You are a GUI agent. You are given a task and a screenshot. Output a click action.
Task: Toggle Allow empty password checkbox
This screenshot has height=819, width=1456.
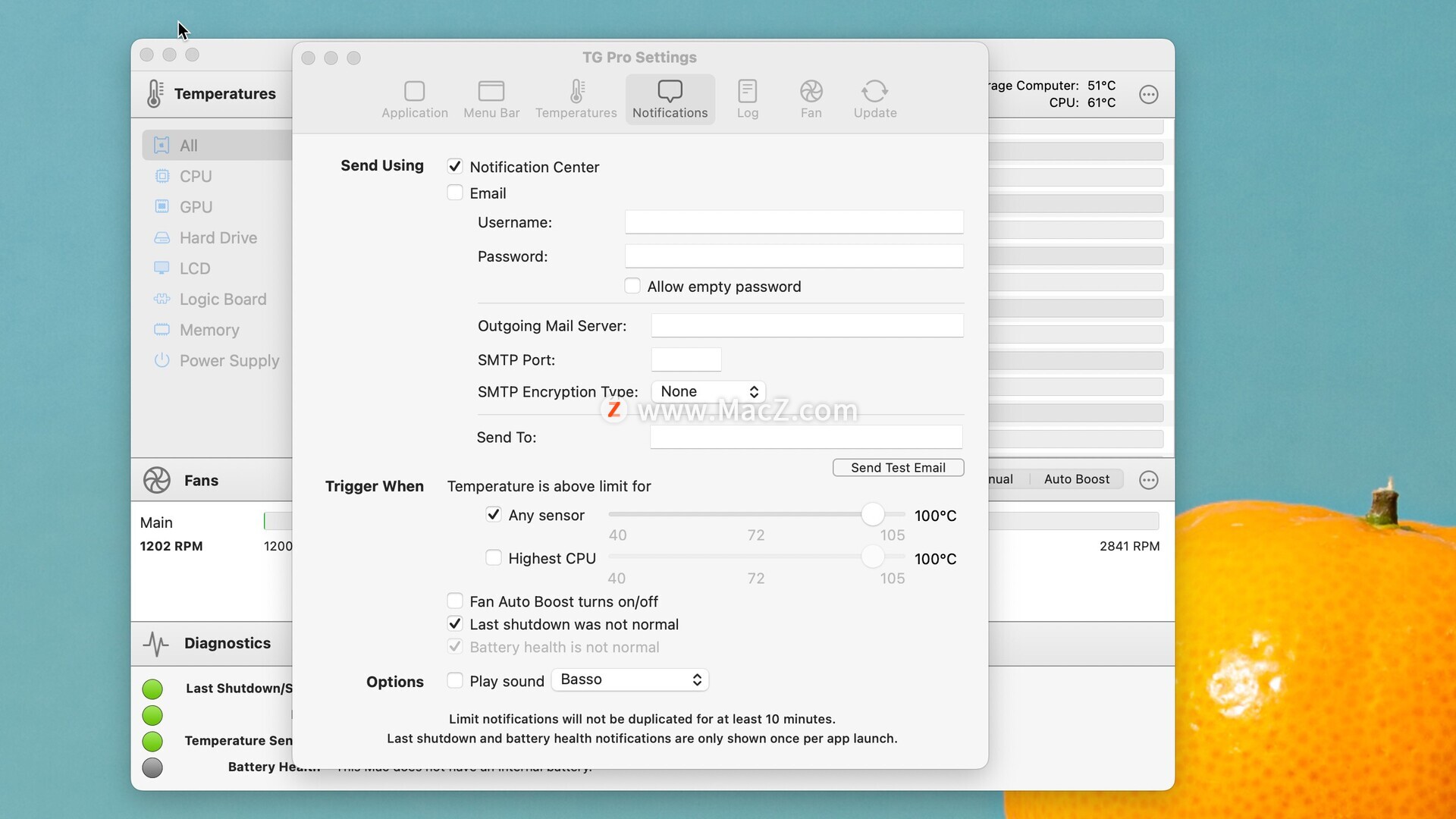point(632,286)
